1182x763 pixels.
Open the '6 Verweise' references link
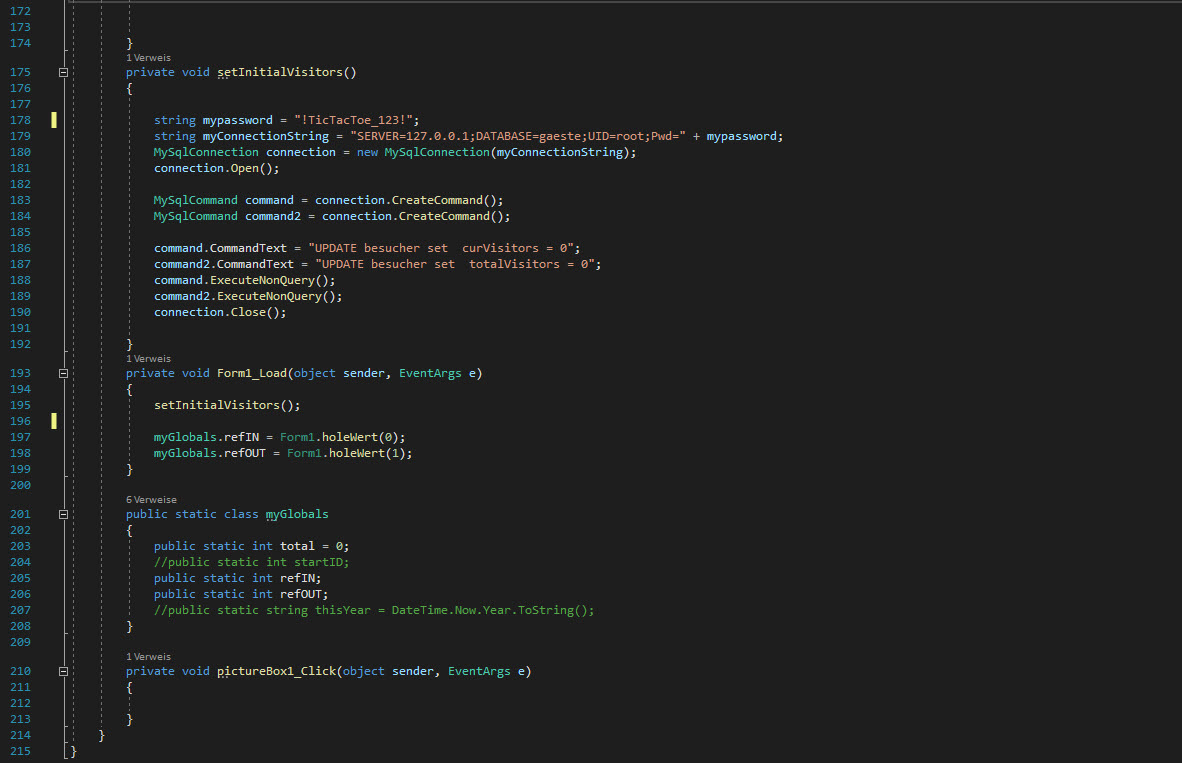151,499
